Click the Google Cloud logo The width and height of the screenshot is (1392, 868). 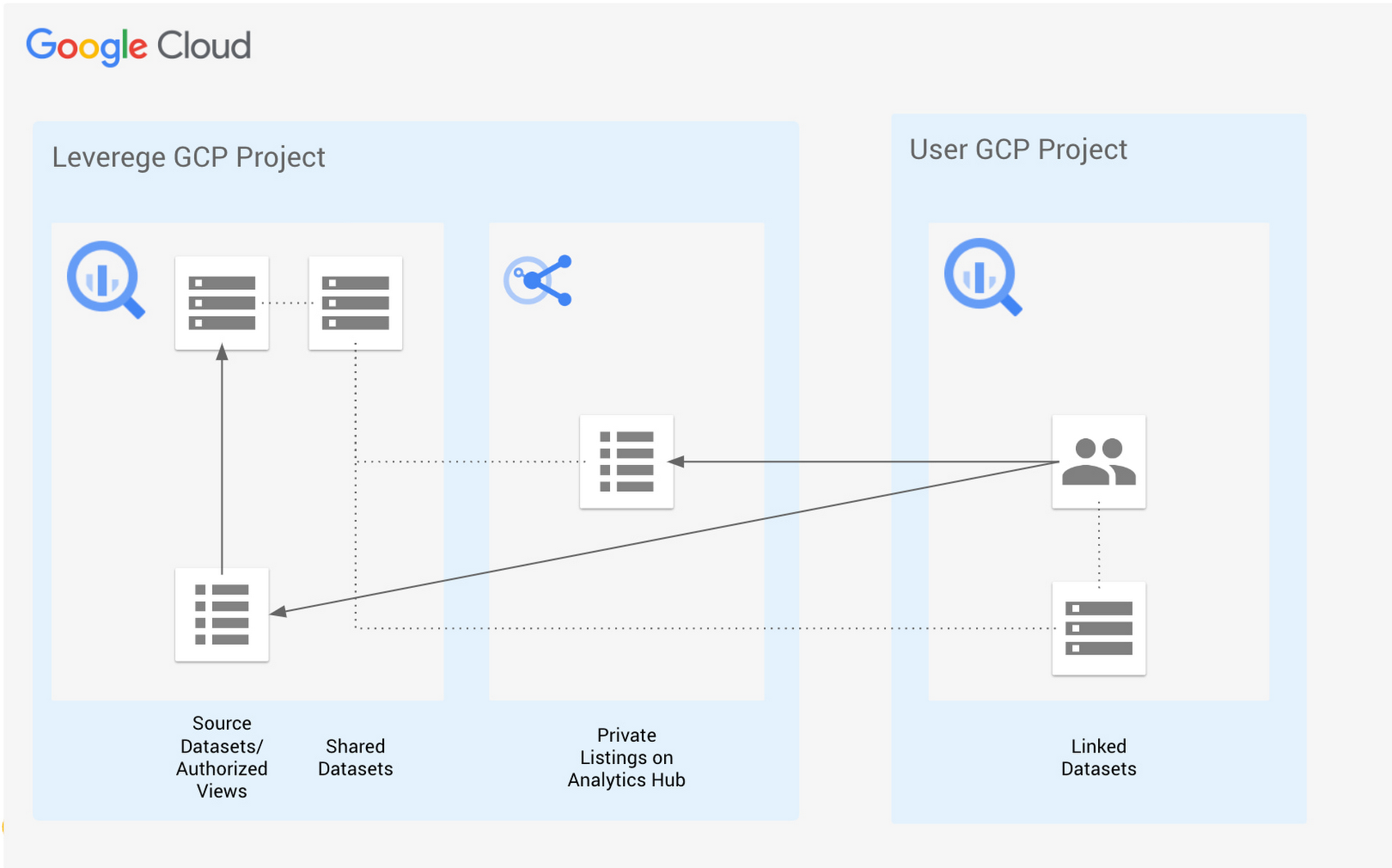tap(138, 47)
